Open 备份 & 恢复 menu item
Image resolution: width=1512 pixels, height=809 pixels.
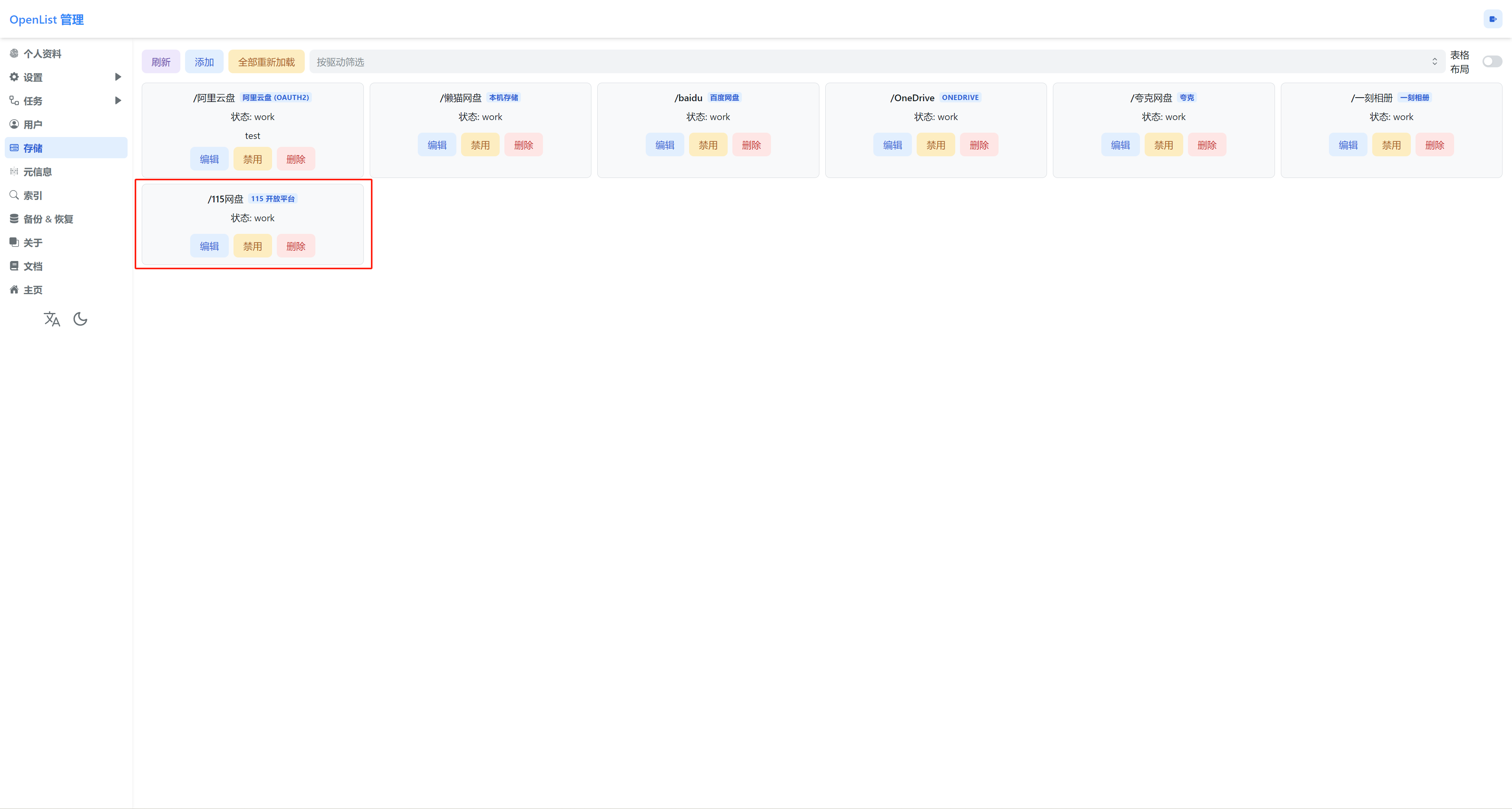(x=66, y=218)
